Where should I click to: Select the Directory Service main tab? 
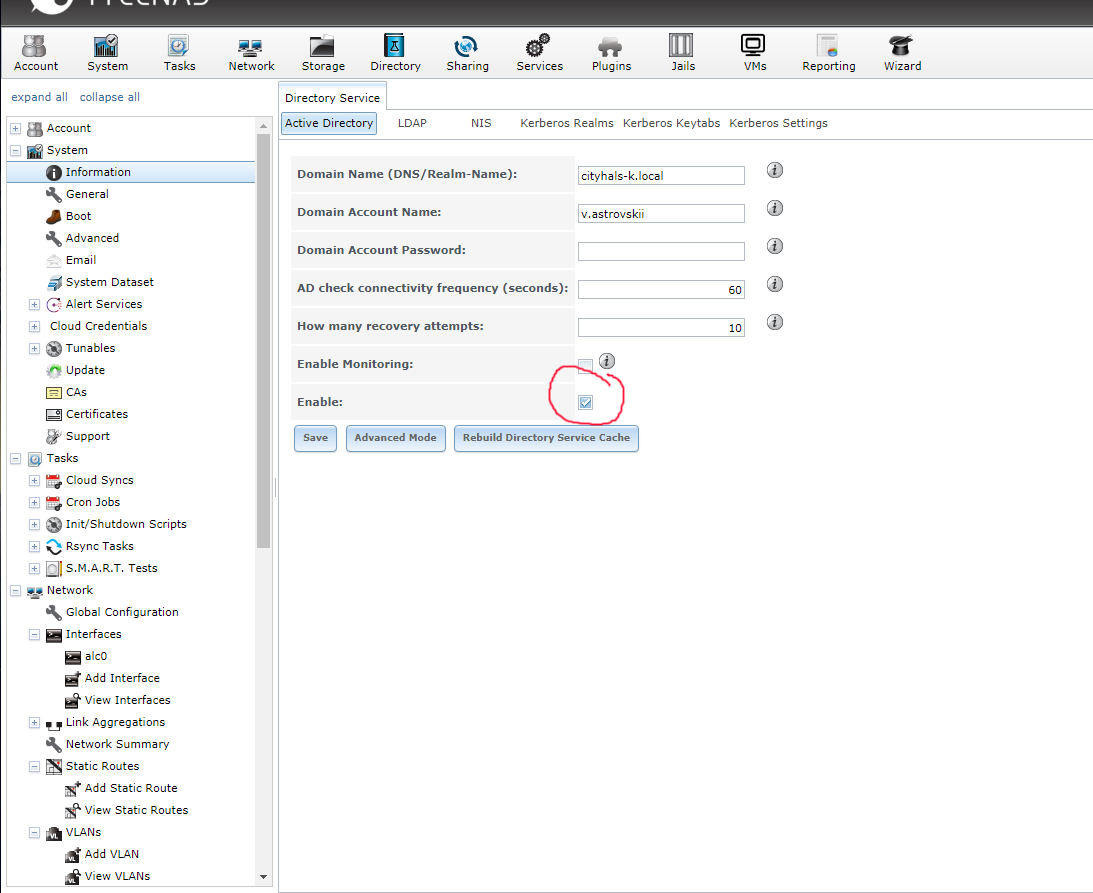333,98
